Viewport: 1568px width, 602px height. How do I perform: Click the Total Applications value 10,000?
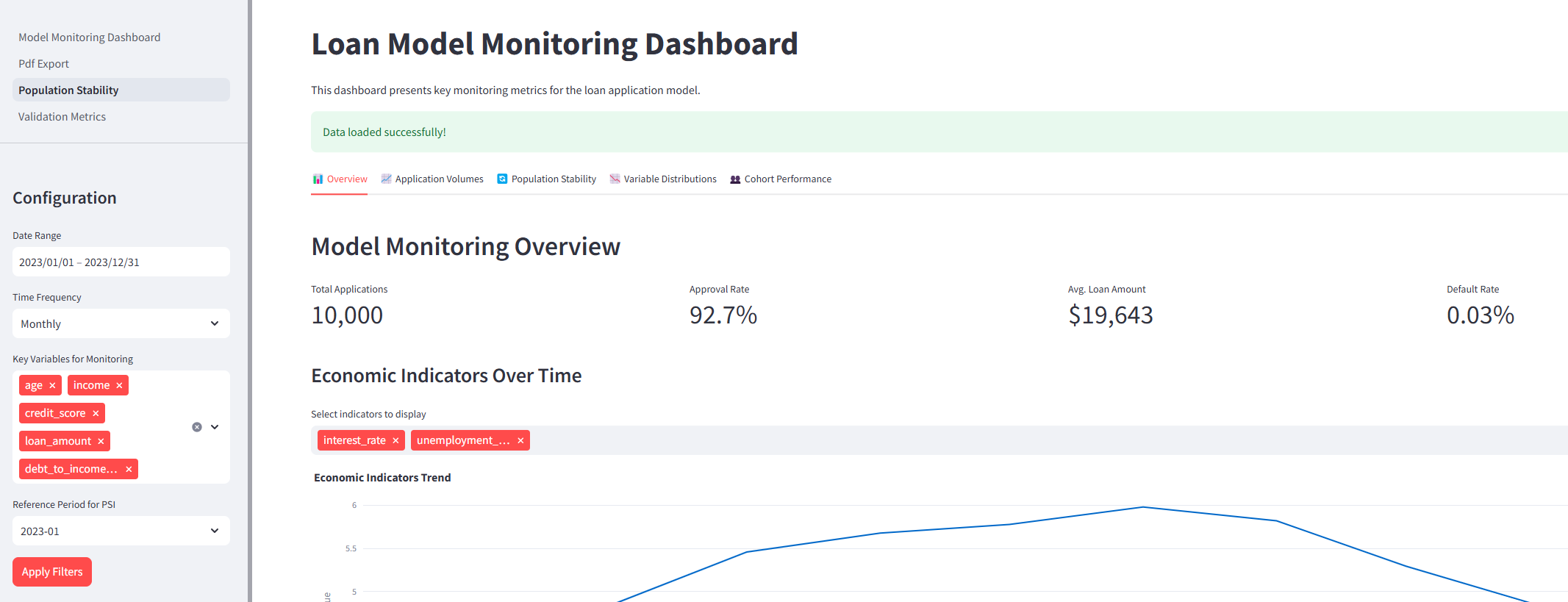(347, 316)
